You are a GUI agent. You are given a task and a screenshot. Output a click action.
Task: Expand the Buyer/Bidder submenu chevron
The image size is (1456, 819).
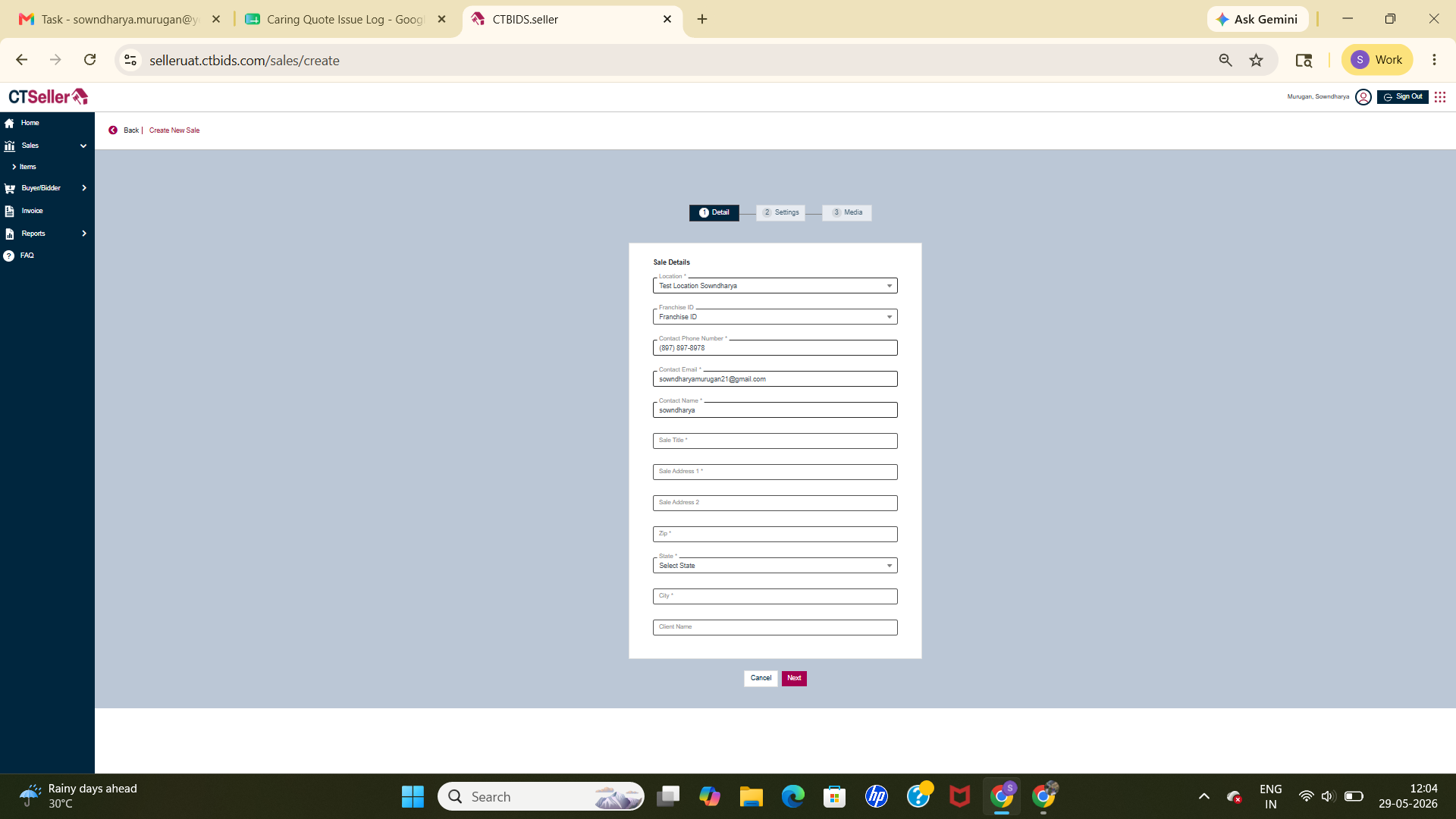tap(83, 188)
